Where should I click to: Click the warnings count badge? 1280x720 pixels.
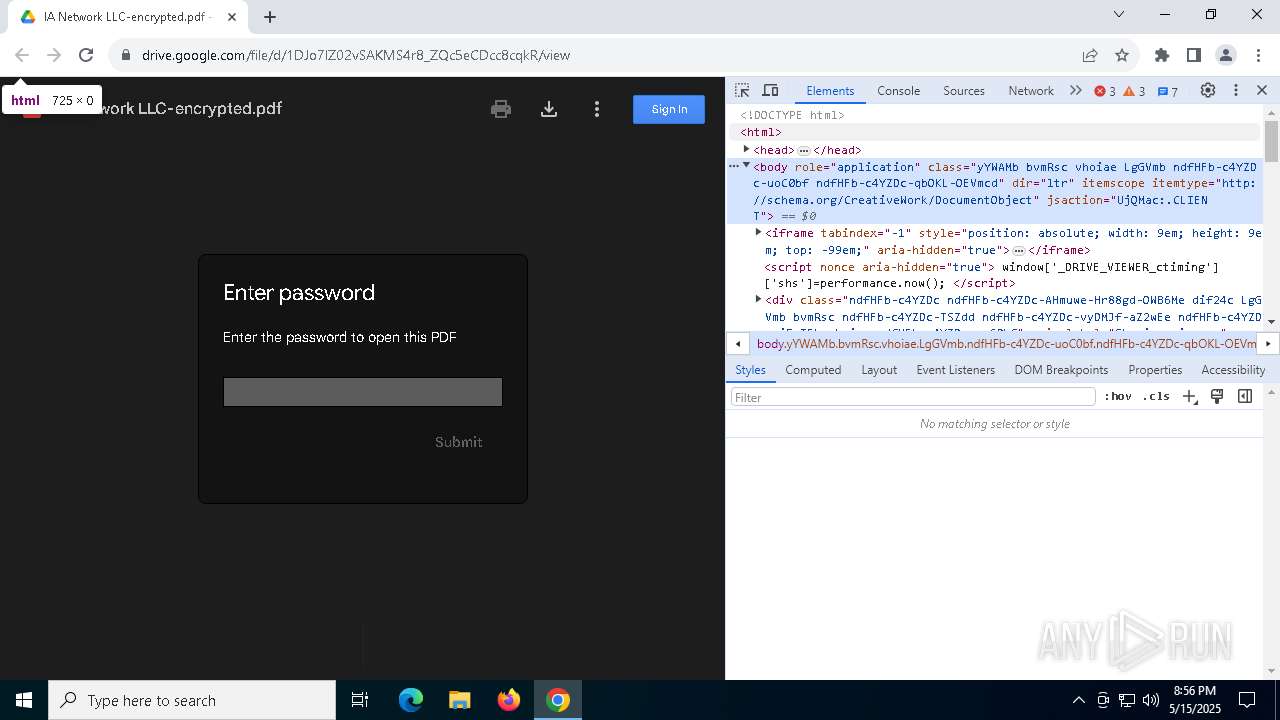pyautogui.click(x=1134, y=91)
